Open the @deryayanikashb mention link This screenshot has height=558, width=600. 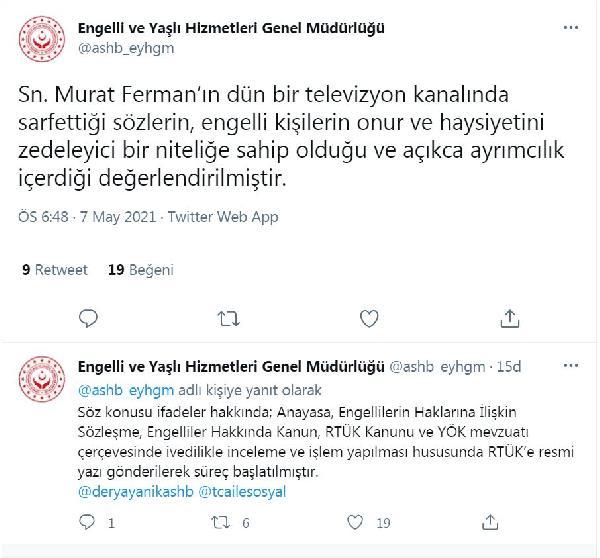135,492
